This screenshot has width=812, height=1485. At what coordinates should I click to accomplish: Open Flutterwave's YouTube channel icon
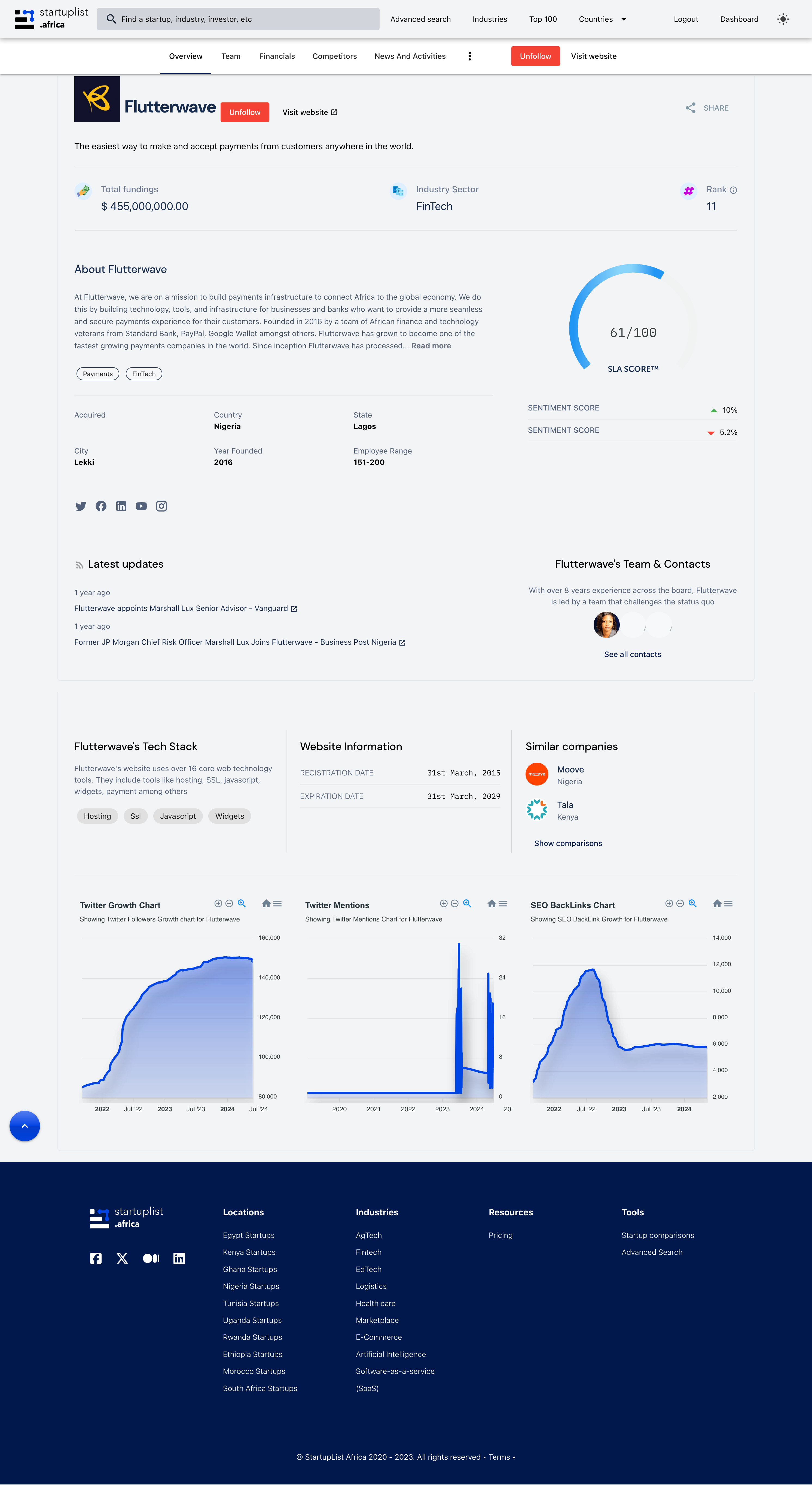click(x=141, y=506)
